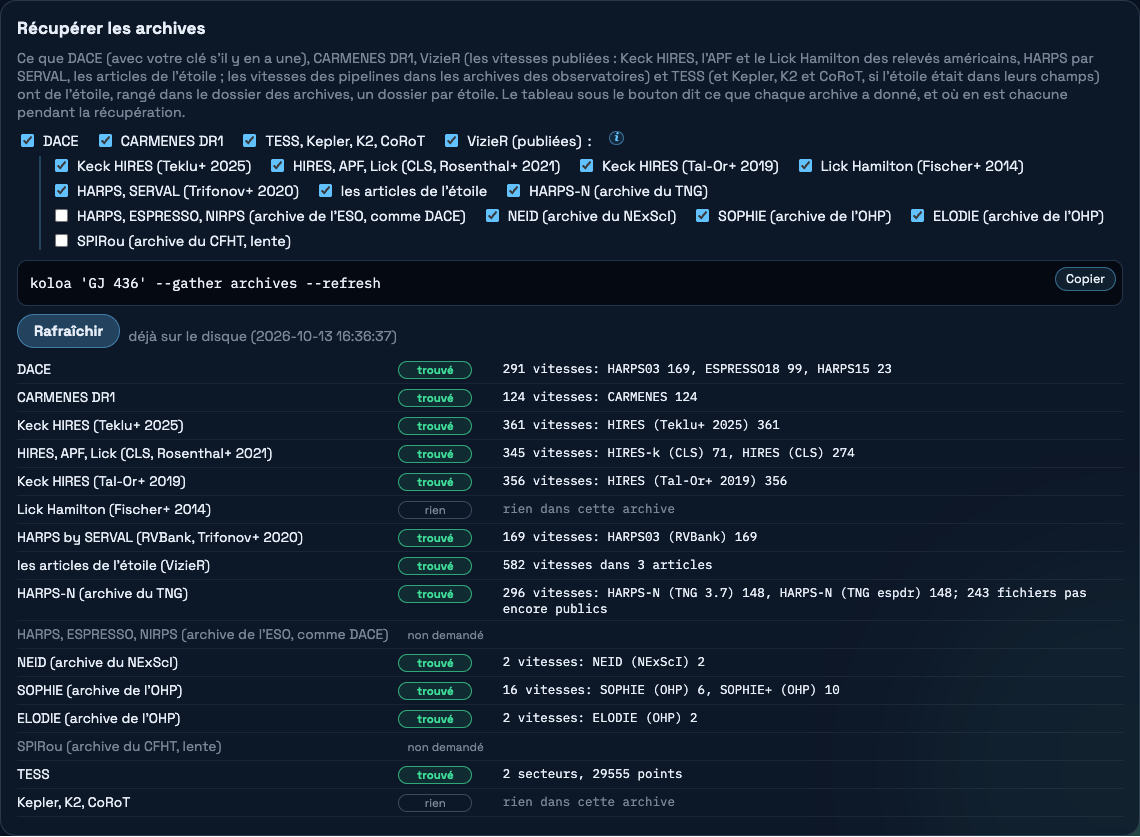Click '2 secteurs, 29555 points' text

(593, 774)
